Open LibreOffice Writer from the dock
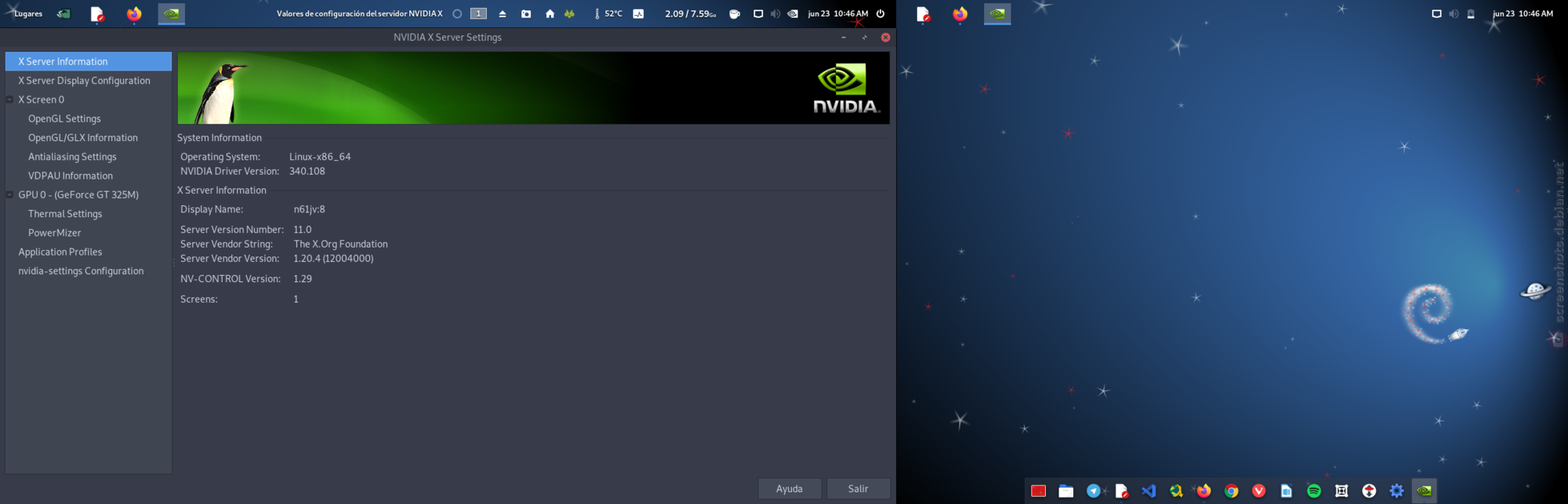The image size is (1568, 504). [x=1287, y=491]
